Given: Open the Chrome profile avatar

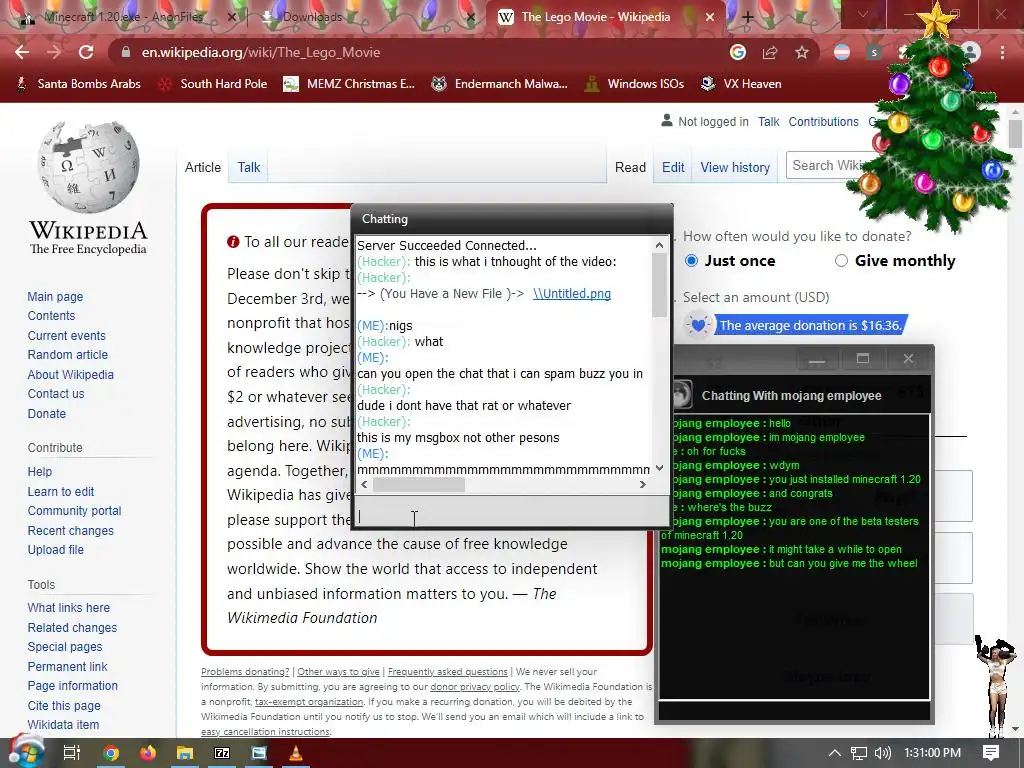Looking at the screenshot, I should [x=971, y=52].
